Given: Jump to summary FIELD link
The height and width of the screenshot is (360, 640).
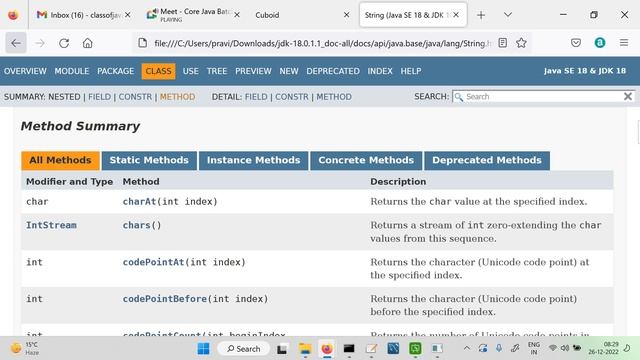Looking at the screenshot, I should click(x=100, y=97).
